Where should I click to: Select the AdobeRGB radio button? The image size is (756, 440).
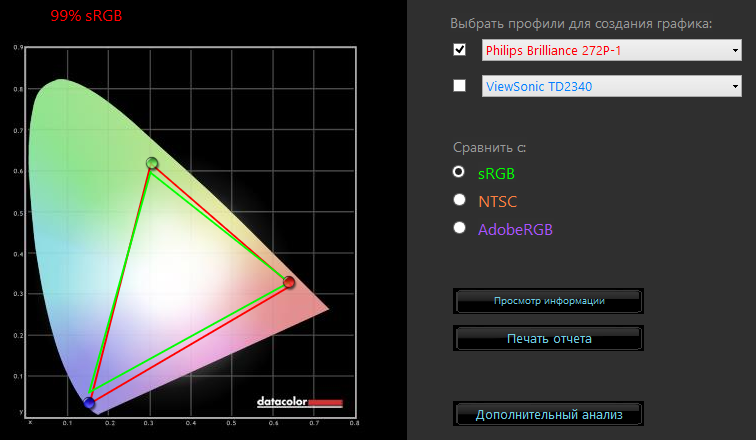point(460,228)
